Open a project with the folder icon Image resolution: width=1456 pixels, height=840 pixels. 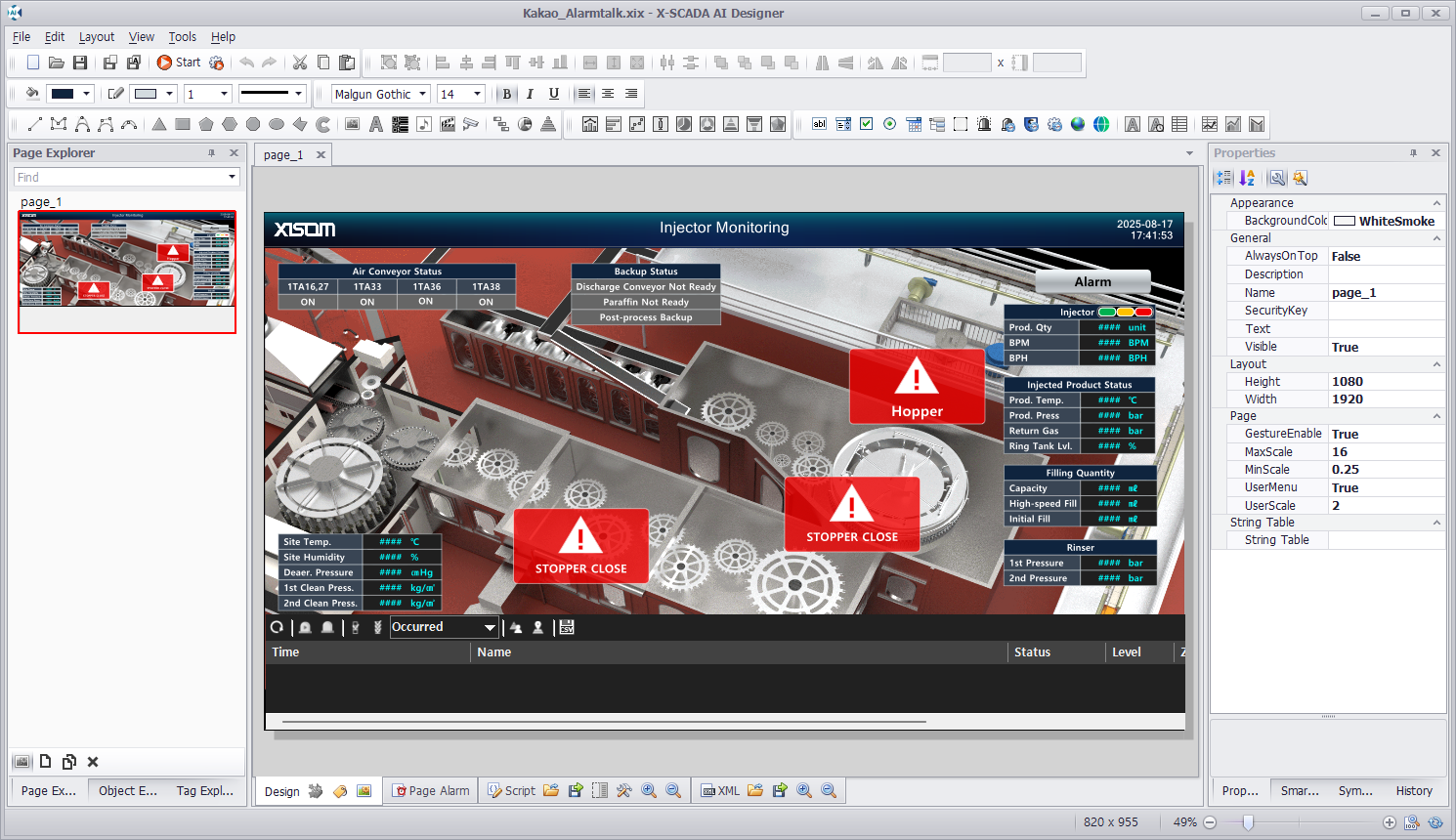[57, 63]
